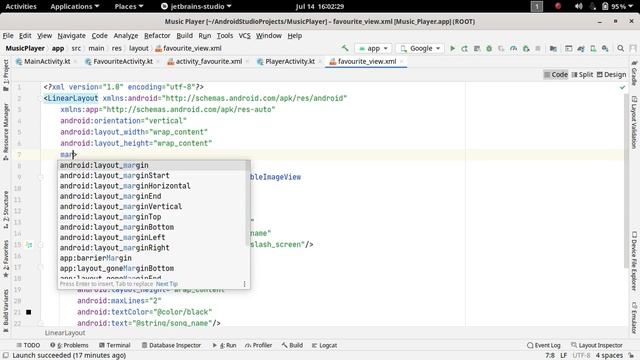Viewport: 640px width, 360px height.
Task: Open the Navigate menu
Action: tap(71, 36)
